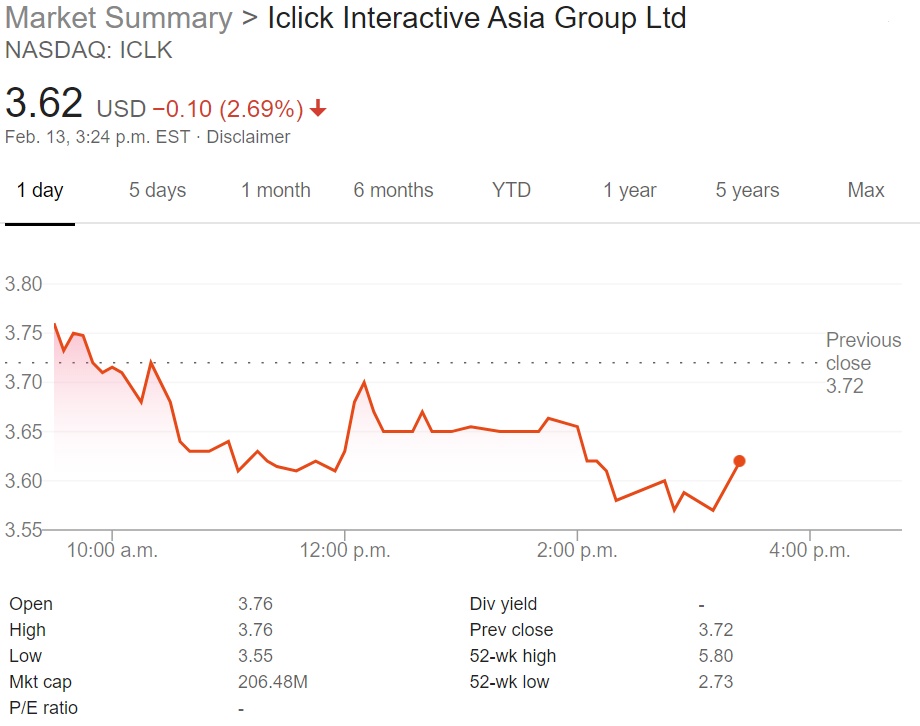Select the YTD tab
The width and height of the screenshot is (920, 726).
pyautogui.click(x=511, y=191)
